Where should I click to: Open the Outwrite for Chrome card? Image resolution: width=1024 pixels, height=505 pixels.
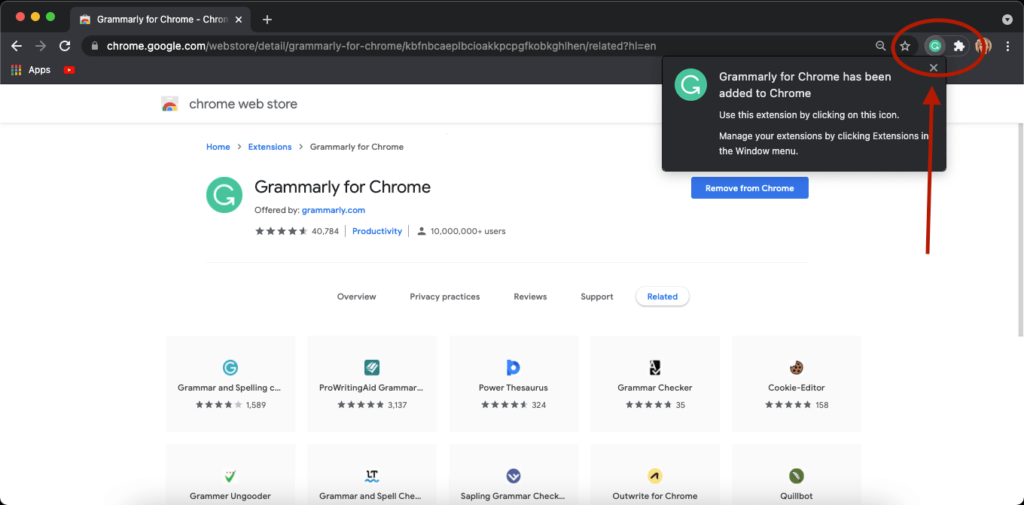(655, 474)
